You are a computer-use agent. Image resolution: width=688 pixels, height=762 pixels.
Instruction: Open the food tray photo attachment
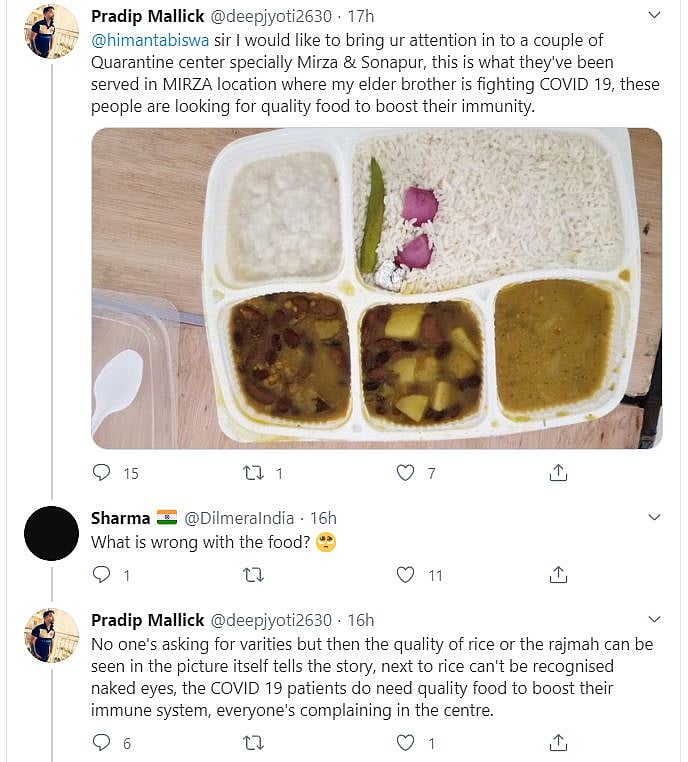click(x=376, y=287)
